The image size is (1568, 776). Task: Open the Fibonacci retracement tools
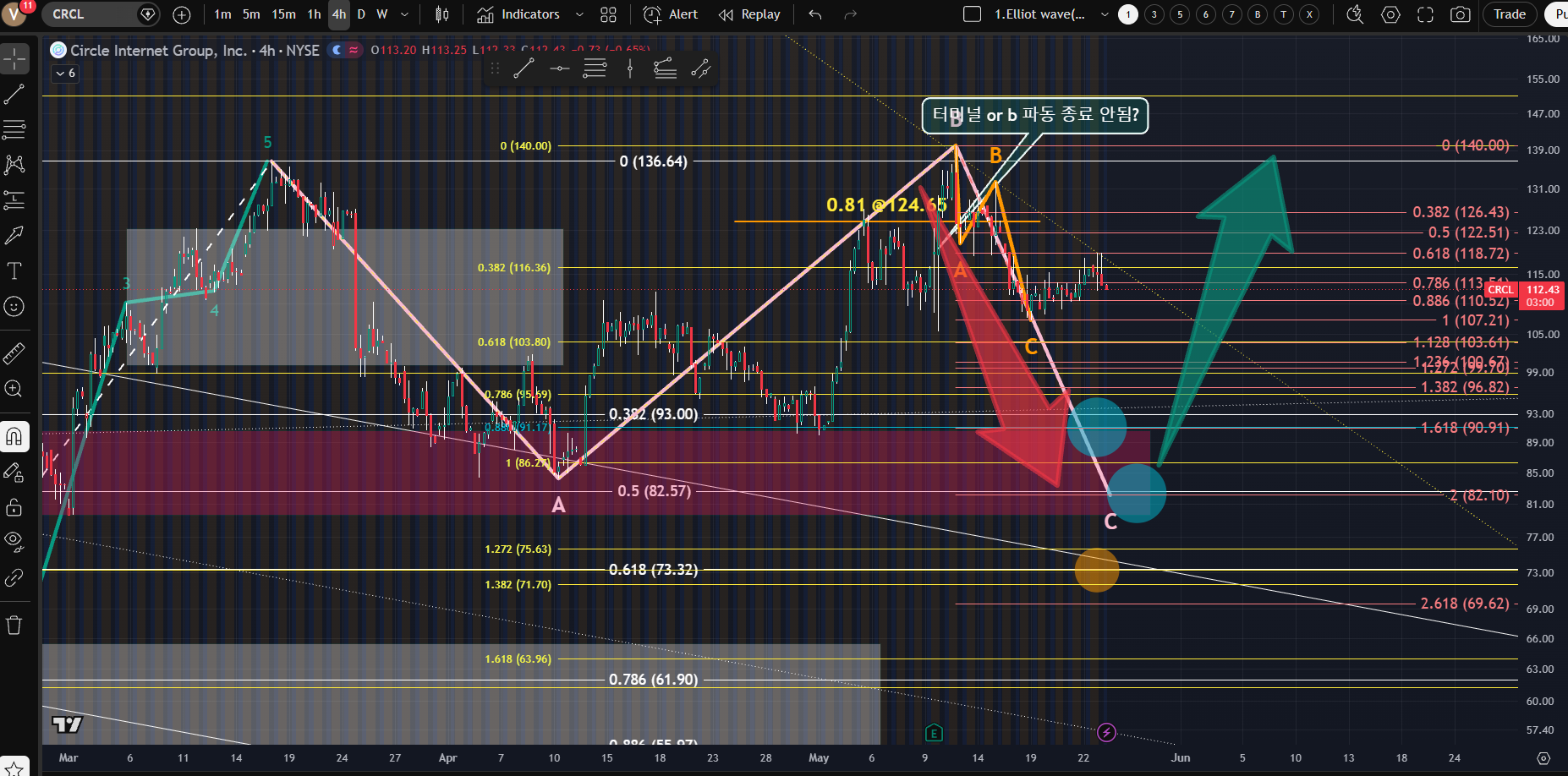tap(14, 129)
